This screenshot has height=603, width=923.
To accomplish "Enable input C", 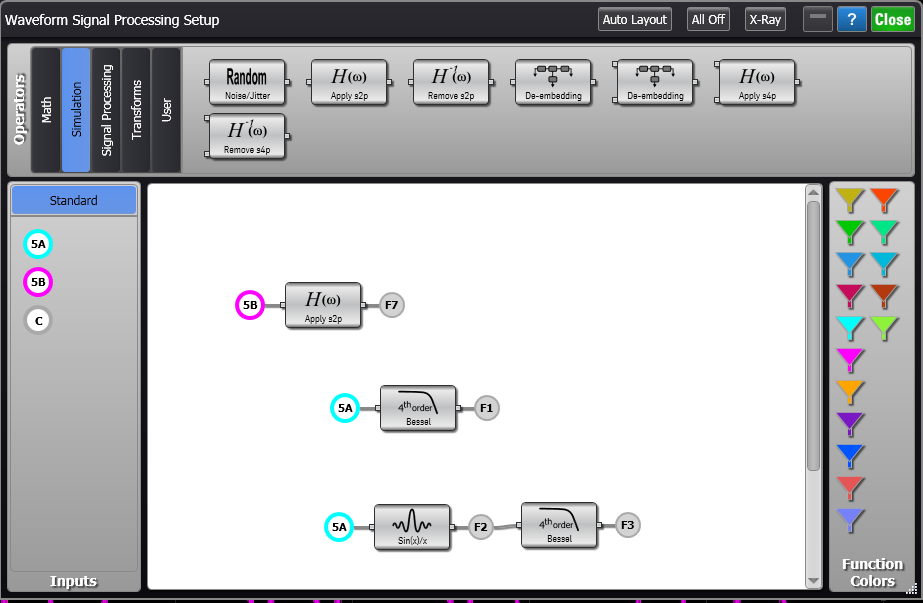I will [x=37, y=320].
